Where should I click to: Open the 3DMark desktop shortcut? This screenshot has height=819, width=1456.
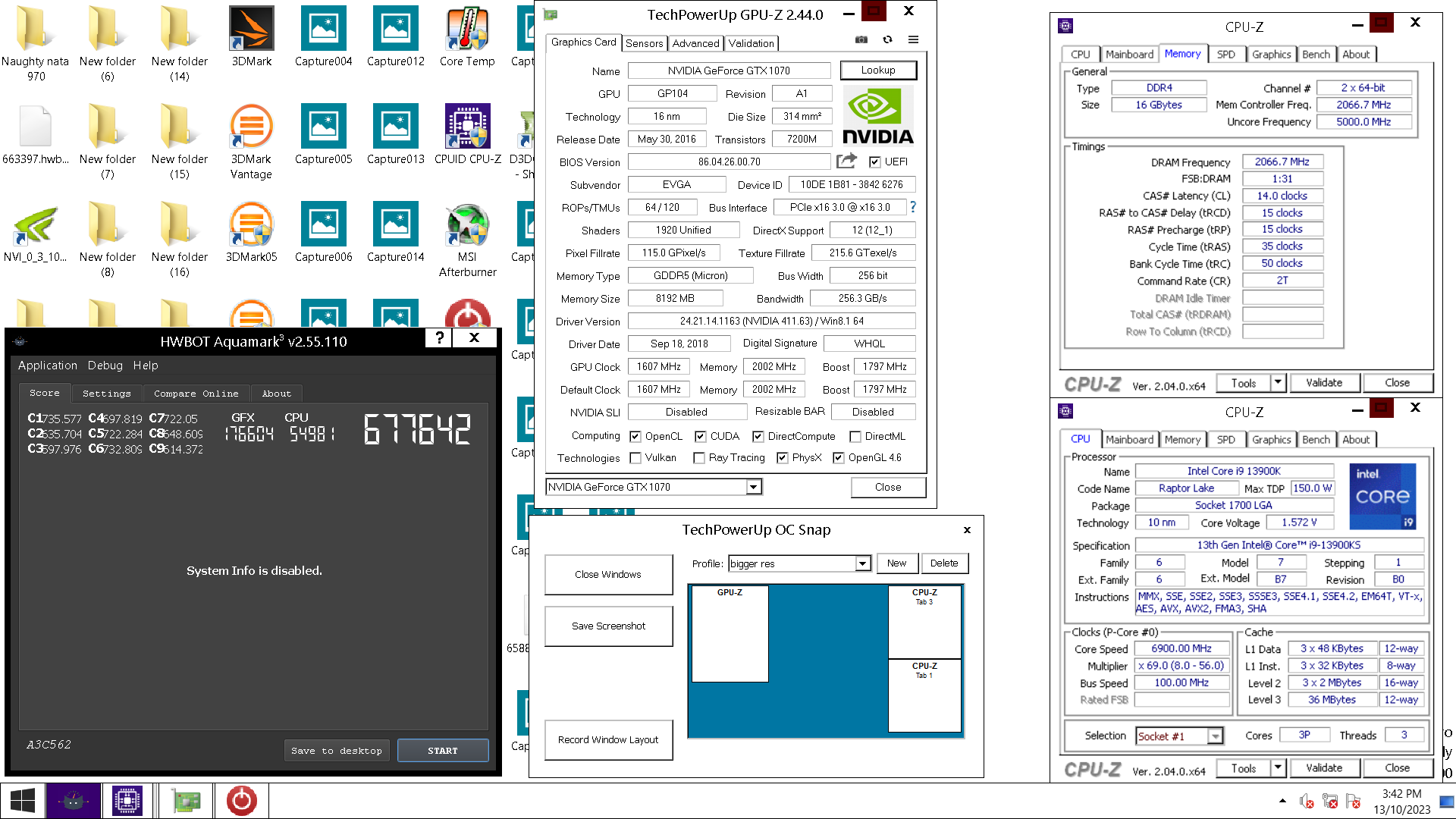[251, 36]
